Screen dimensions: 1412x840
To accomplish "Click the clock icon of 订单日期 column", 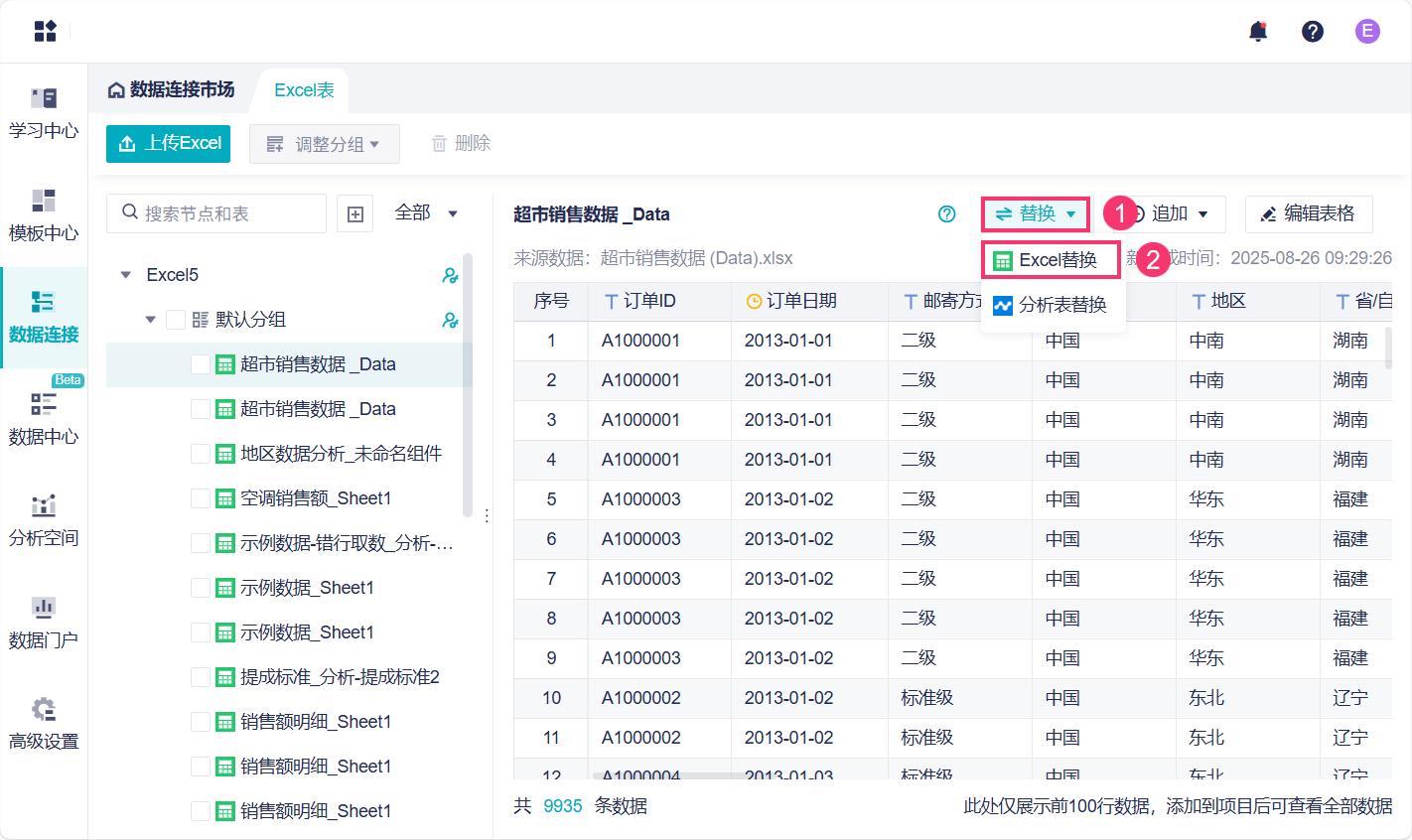I will (x=754, y=301).
